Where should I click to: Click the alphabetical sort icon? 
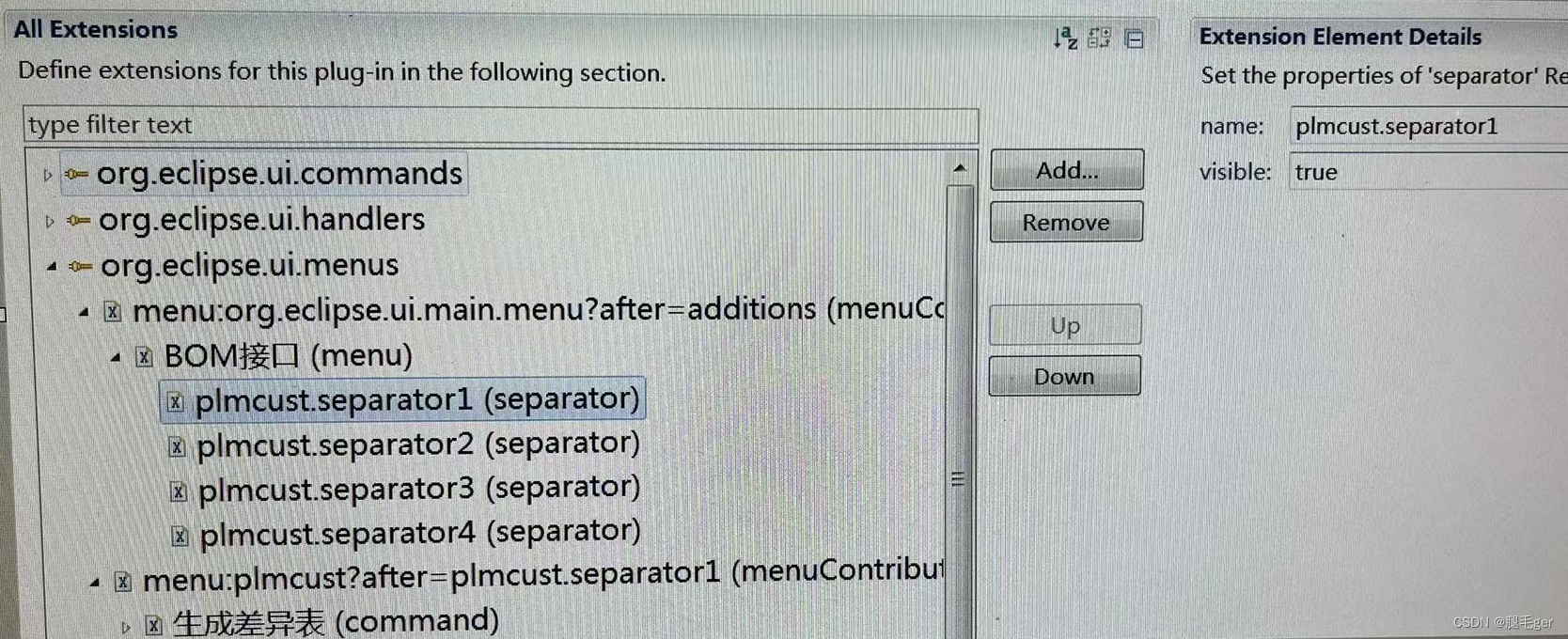1065,39
